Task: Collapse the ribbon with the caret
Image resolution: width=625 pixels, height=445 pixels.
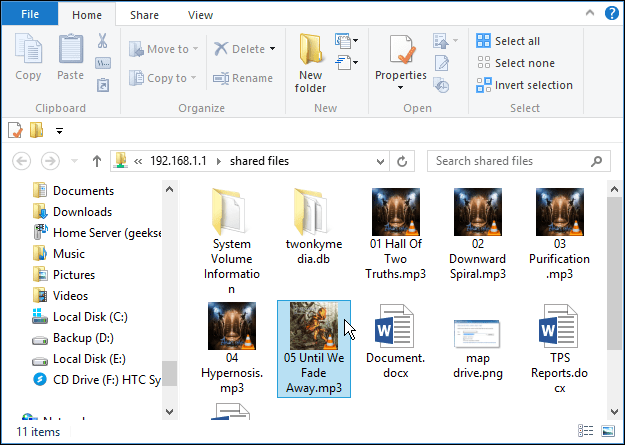Action: pyautogui.click(x=590, y=13)
